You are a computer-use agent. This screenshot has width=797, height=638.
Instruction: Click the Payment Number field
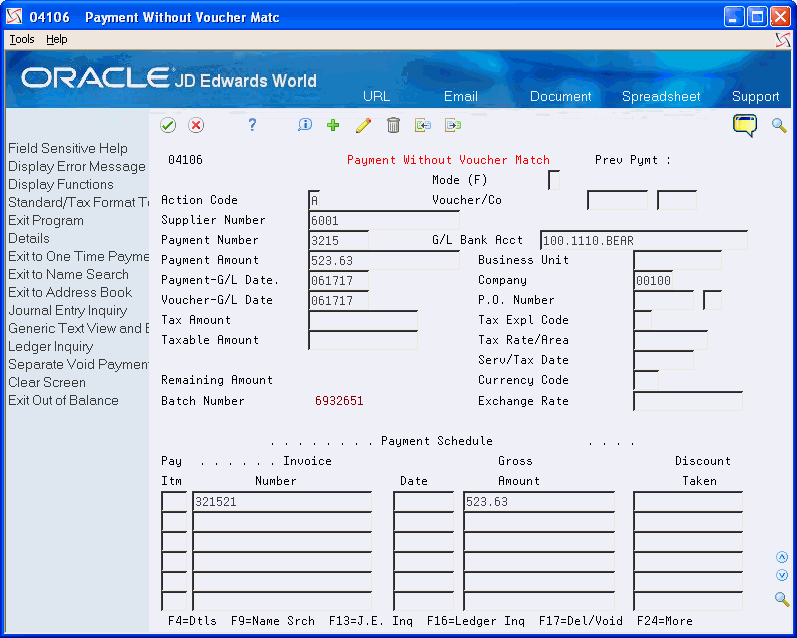point(339,240)
